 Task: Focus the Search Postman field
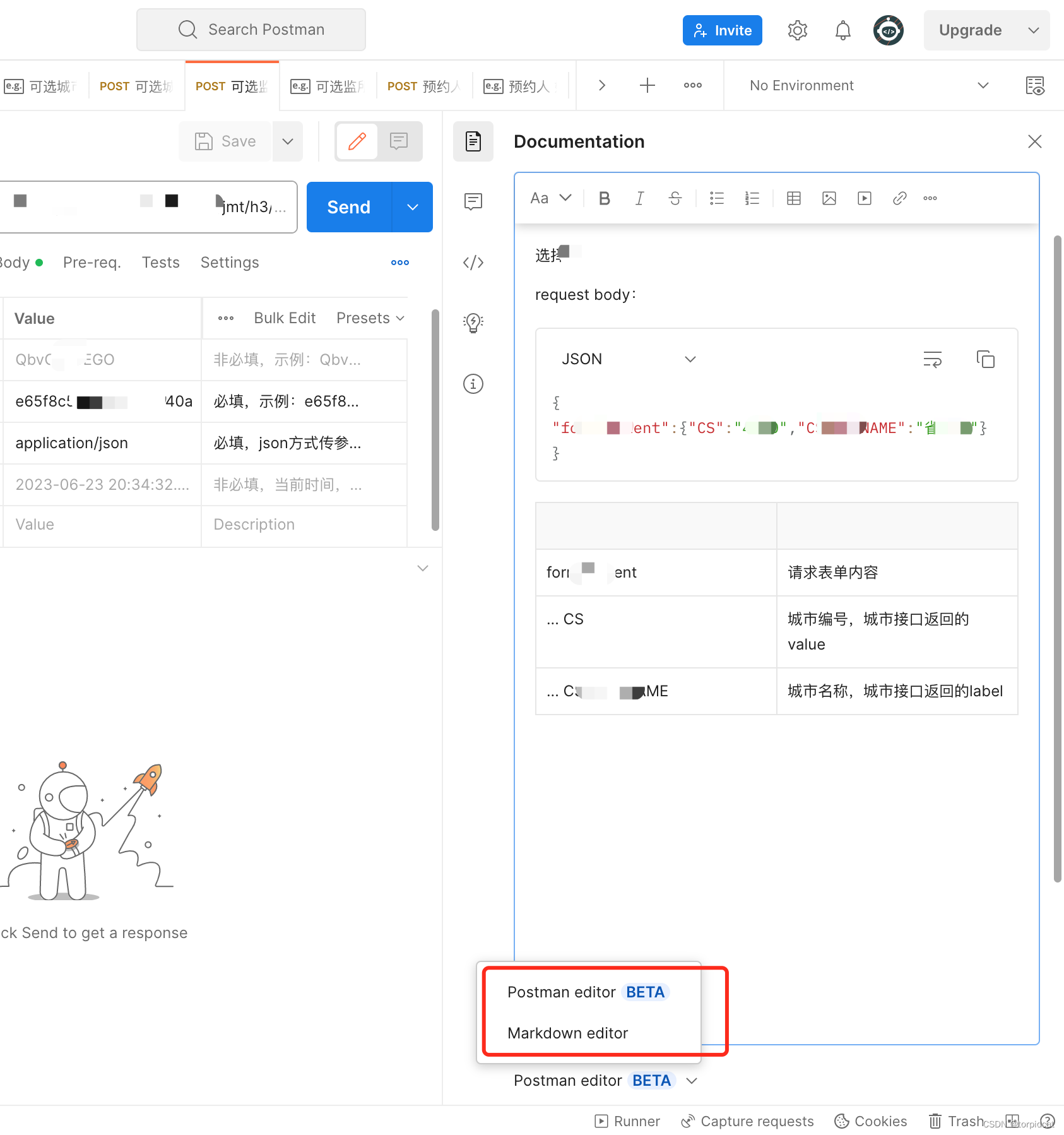[251, 30]
